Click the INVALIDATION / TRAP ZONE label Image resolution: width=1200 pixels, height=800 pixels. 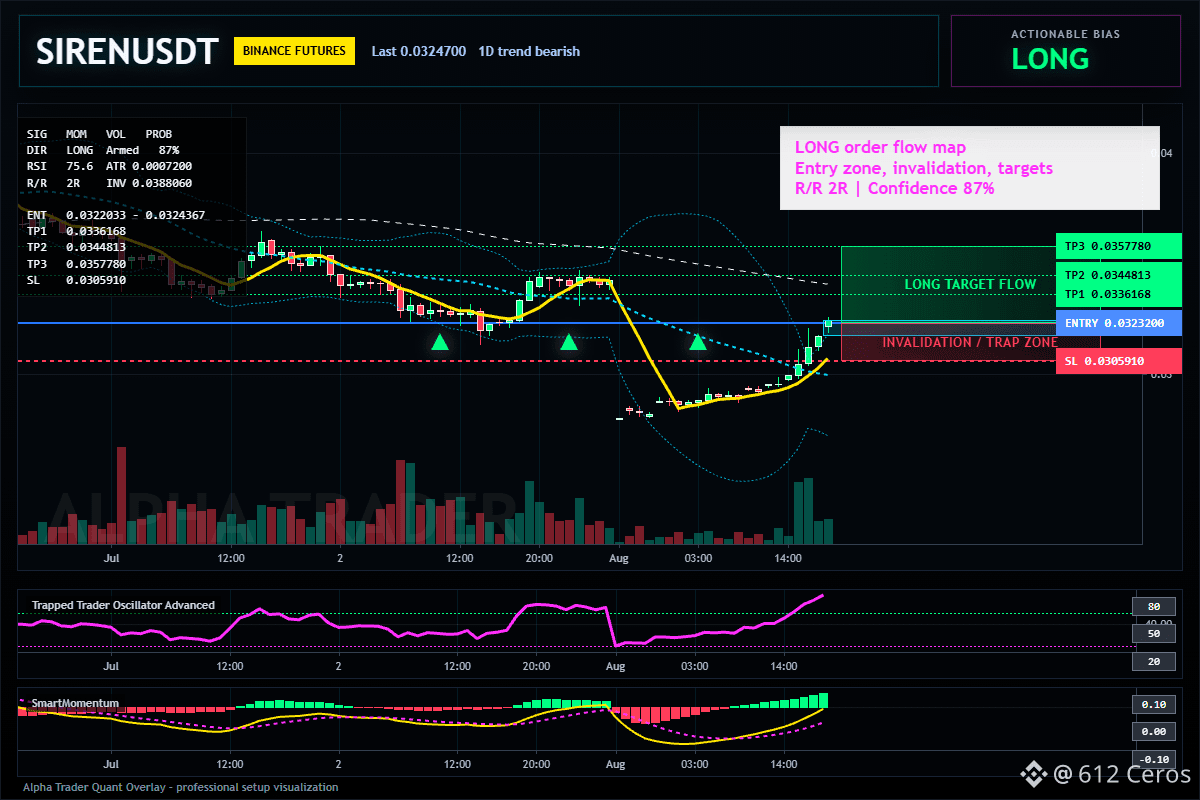(x=970, y=342)
